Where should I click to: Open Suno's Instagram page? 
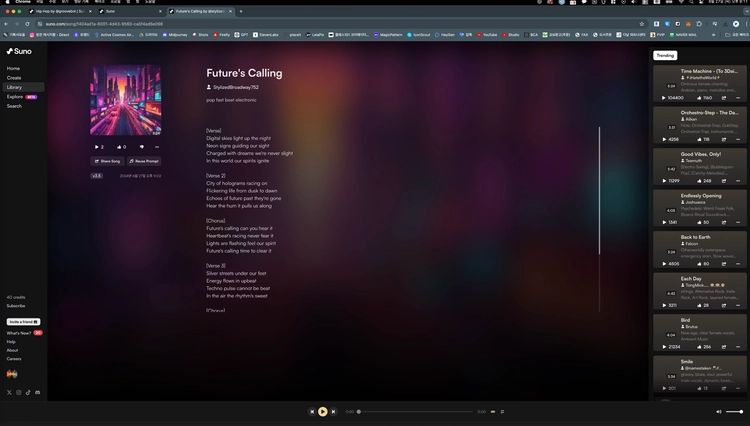pyautogui.click(x=19, y=393)
